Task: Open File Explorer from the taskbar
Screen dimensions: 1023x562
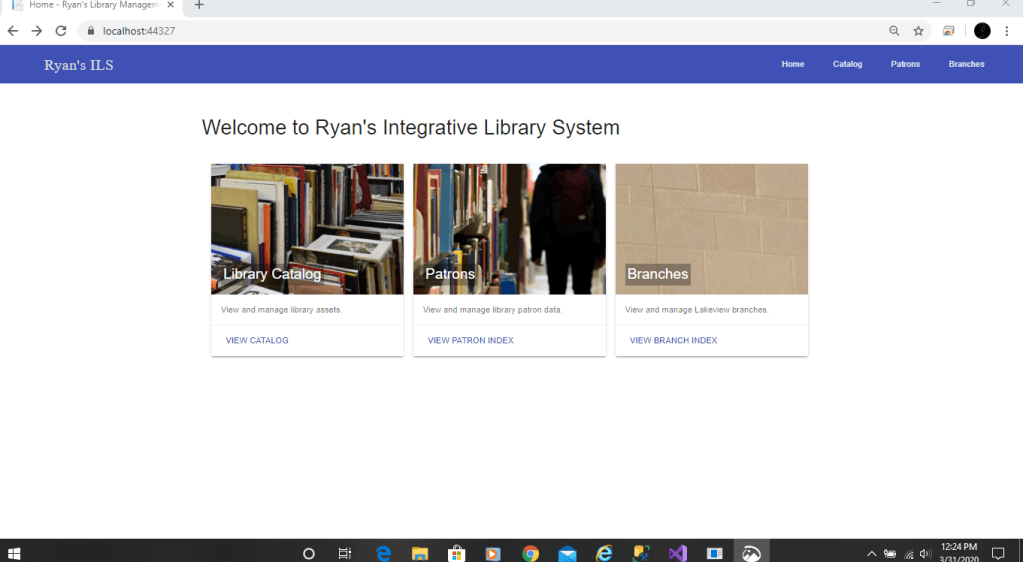Action: tap(420, 553)
